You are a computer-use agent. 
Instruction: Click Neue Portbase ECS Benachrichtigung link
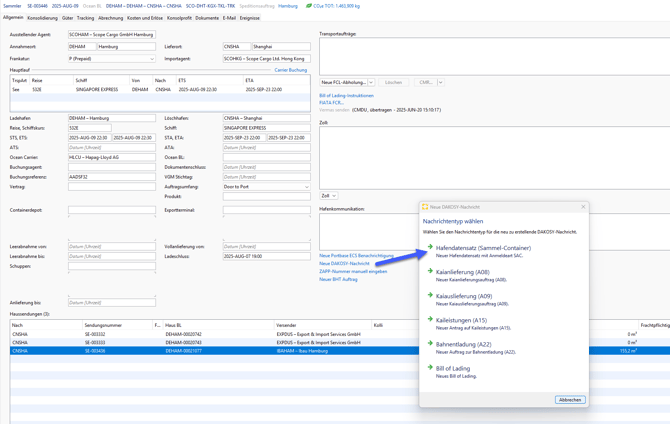(356, 256)
